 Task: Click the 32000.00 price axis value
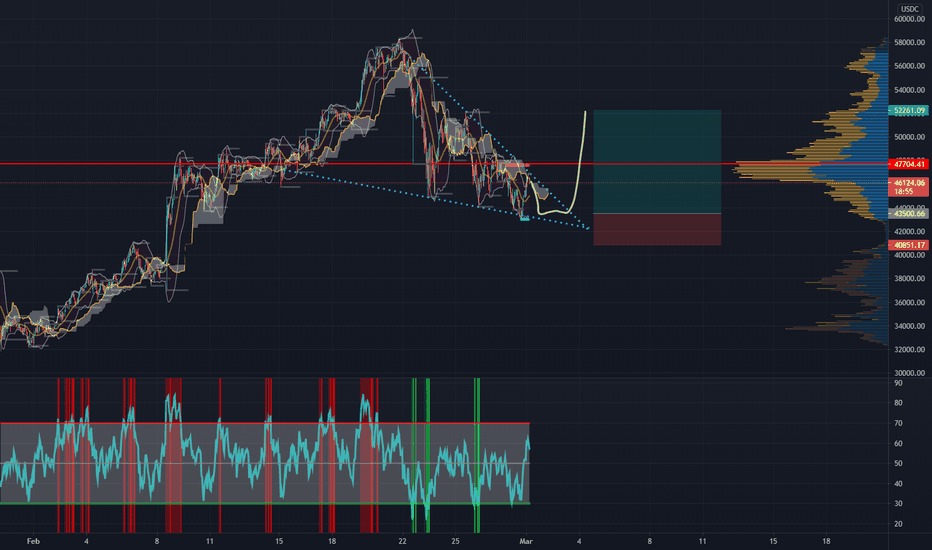(x=909, y=350)
